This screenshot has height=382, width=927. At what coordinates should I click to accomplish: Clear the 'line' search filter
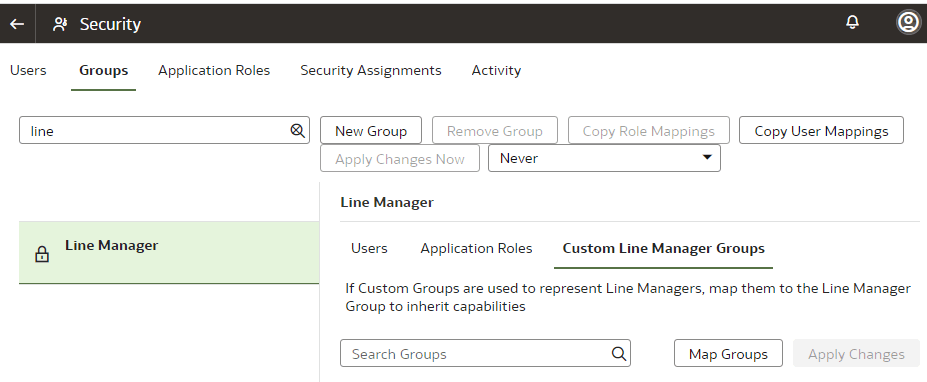tap(297, 131)
